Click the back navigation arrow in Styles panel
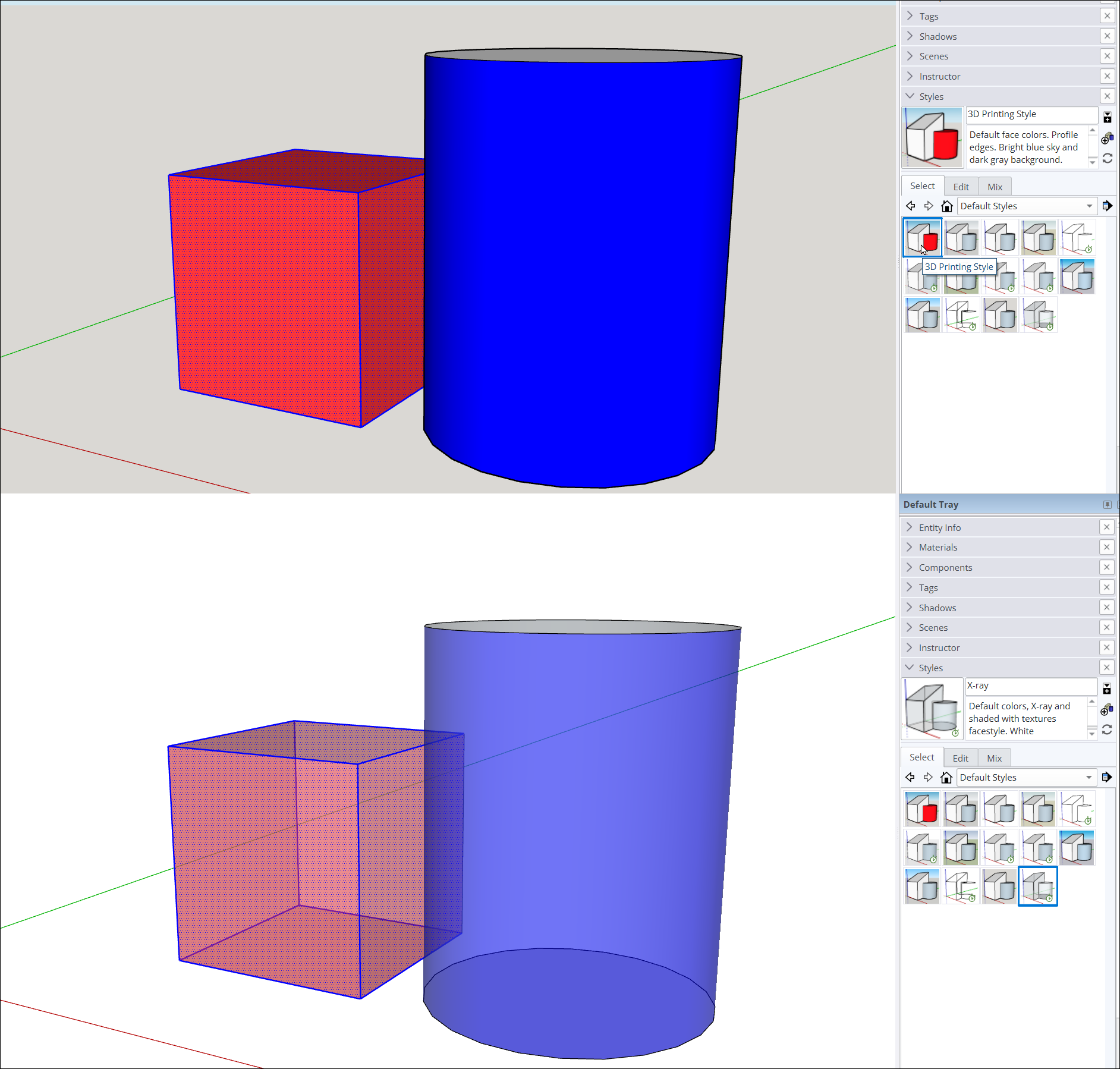The image size is (1120, 1069). coord(910,206)
